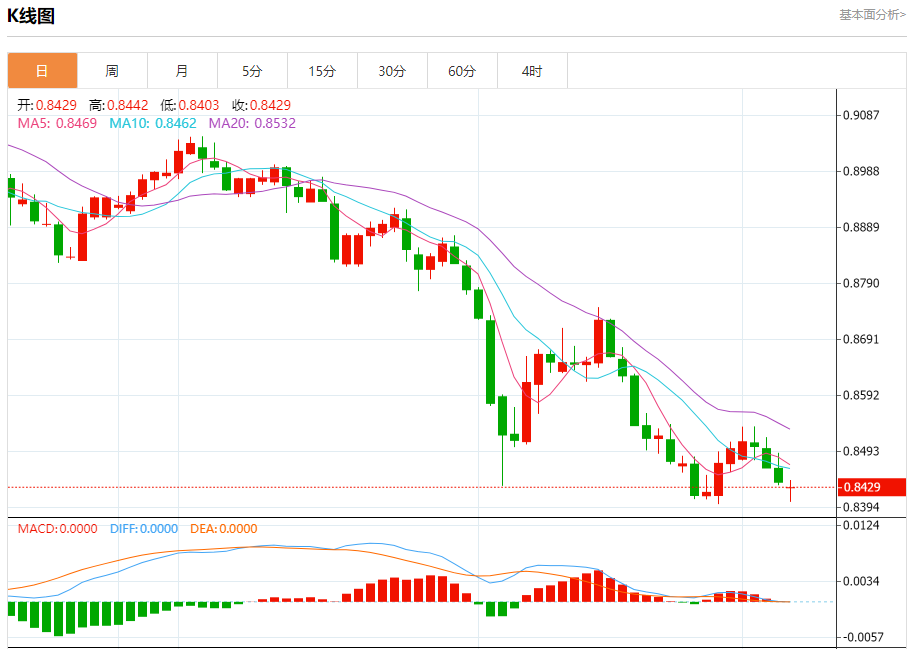Select the 日 daily chart tab
Screen dimensions: 911x649
[x=42, y=71]
